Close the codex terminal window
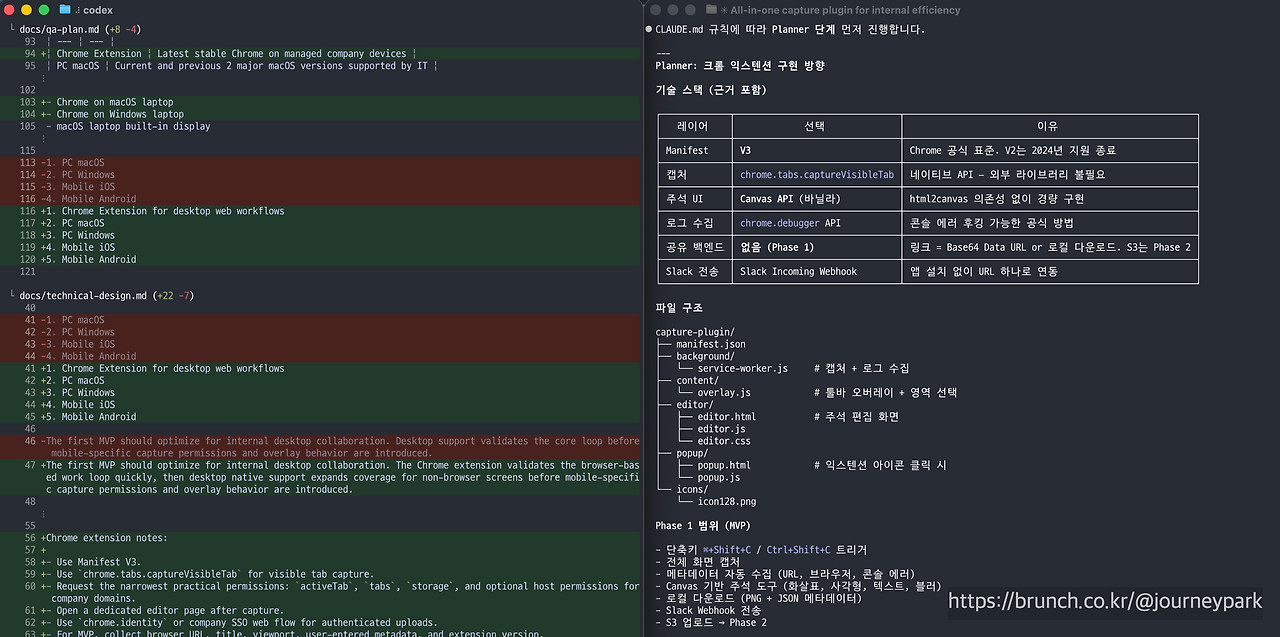 tap(10, 9)
